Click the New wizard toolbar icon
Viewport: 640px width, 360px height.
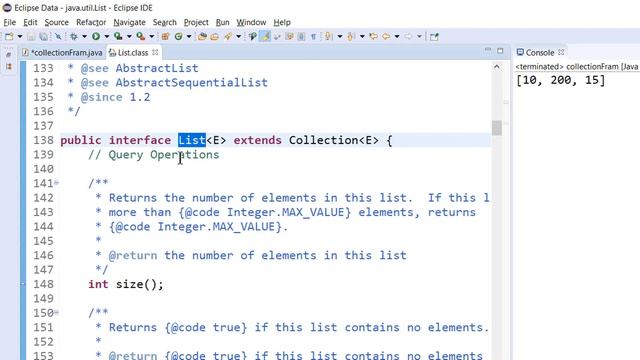[9, 36]
